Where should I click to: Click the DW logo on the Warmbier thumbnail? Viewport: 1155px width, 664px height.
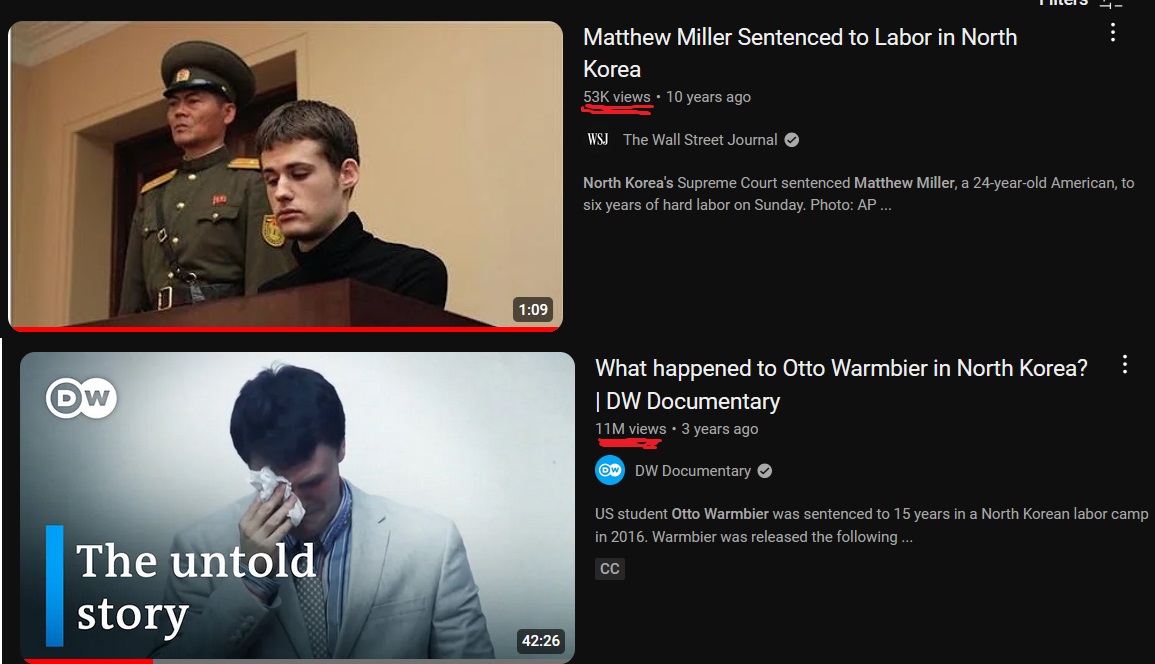pos(81,398)
